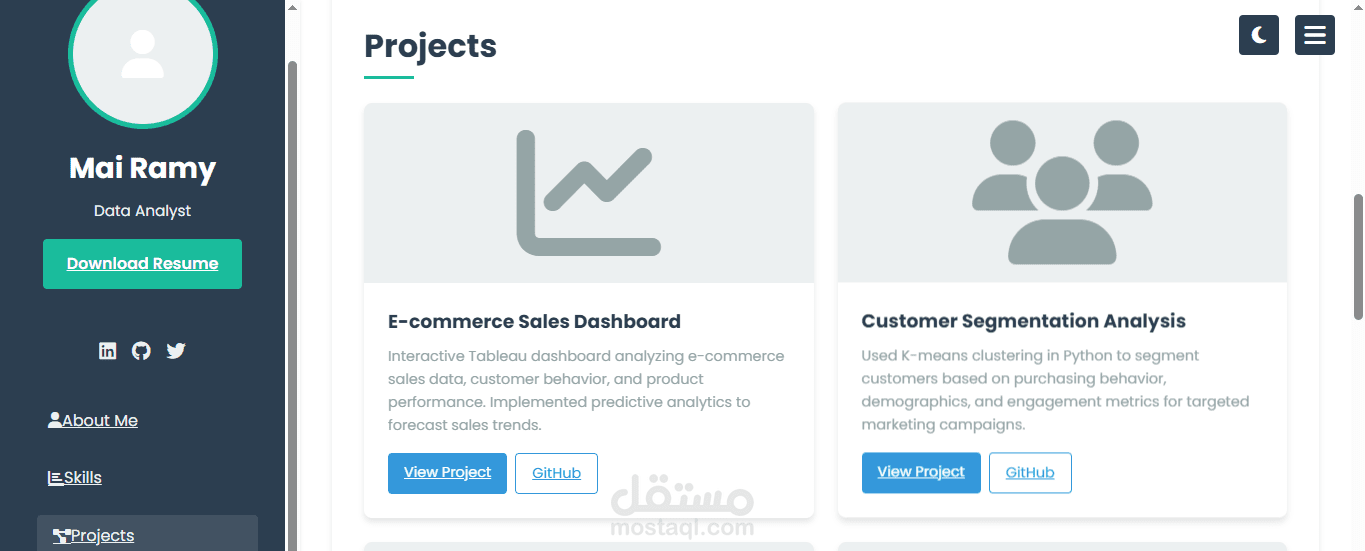This screenshot has width=1365, height=551.
Task: Click the profile avatar placeholder
Action: tap(142, 54)
